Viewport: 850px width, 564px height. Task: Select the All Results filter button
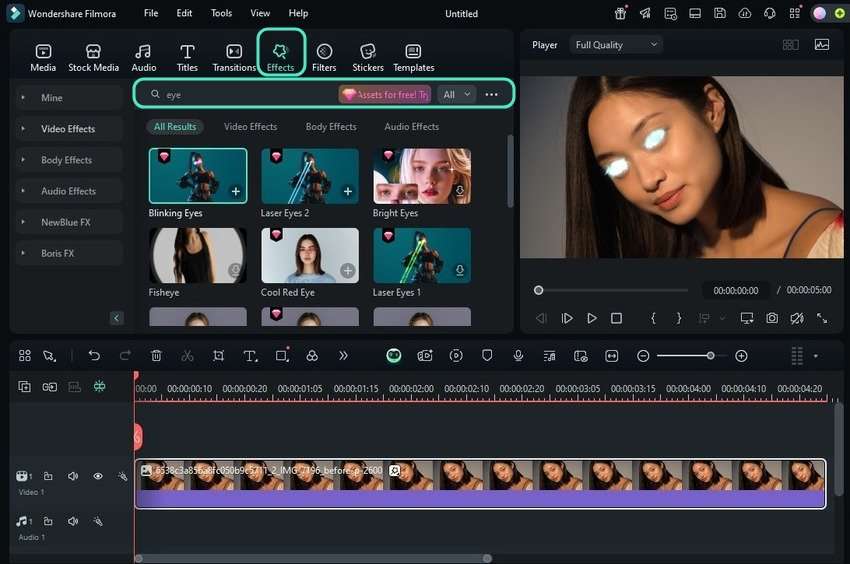click(x=175, y=127)
